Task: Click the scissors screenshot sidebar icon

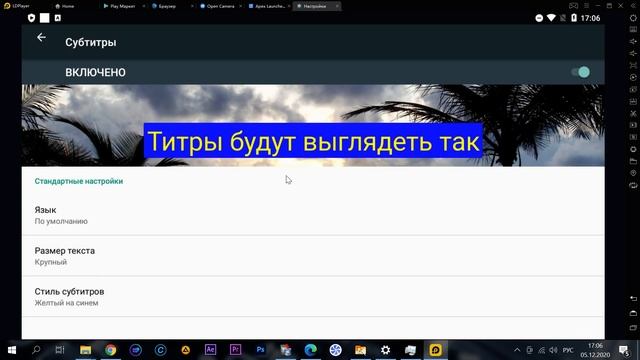Action: click(633, 113)
